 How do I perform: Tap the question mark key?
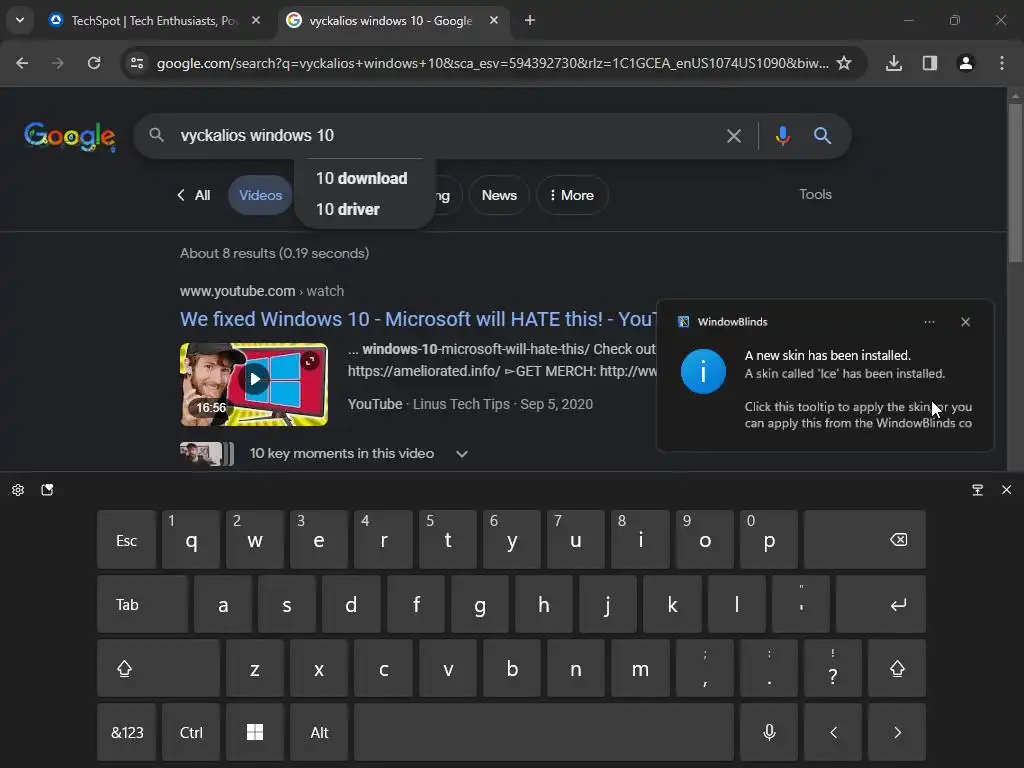click(x=833, y=669)
